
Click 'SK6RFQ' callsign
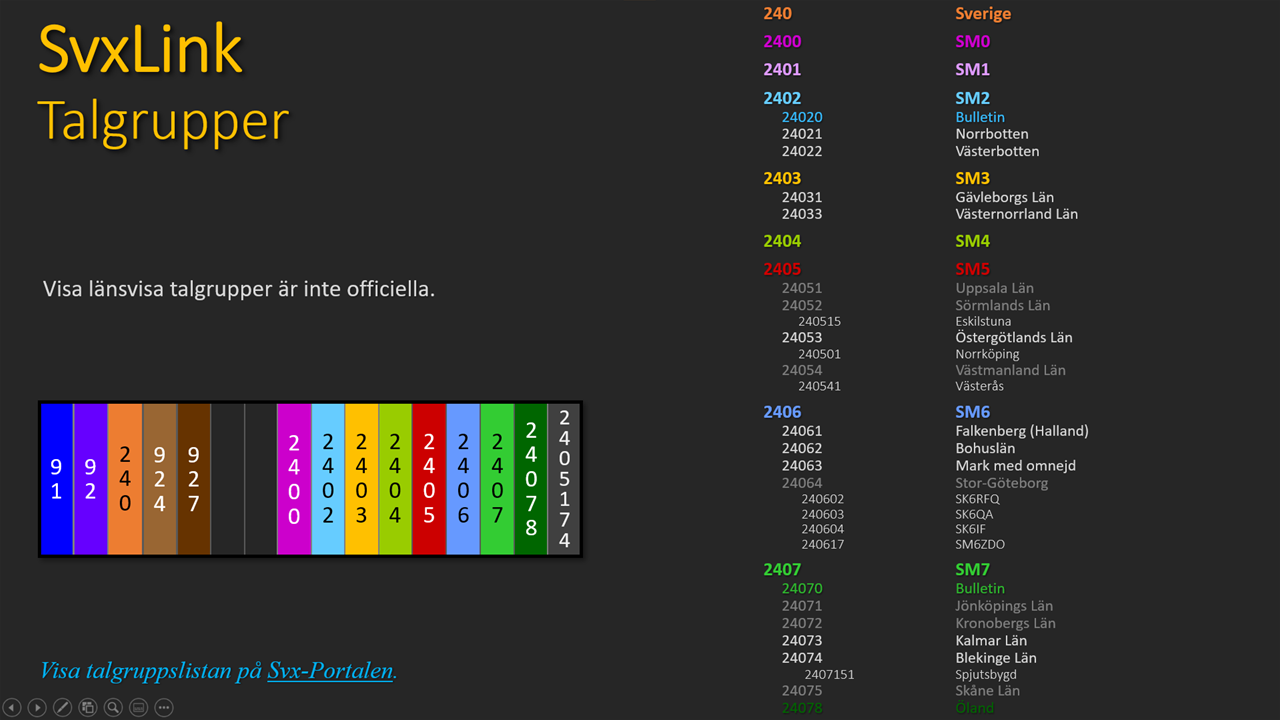(x=977, y=499)
